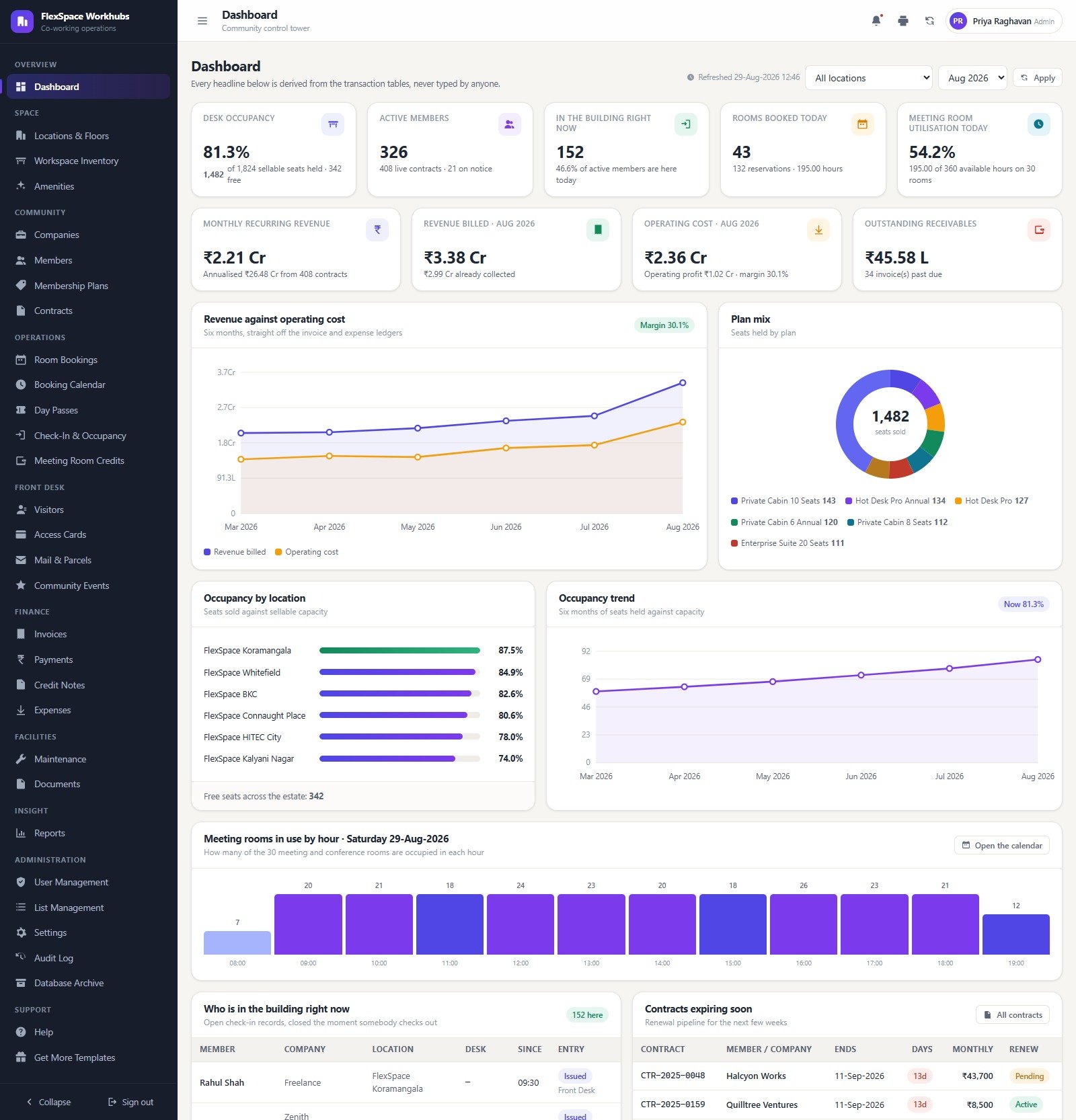
Task: Toggle Hot Desk Pro Annual legend entry
Action: (895, 501)
